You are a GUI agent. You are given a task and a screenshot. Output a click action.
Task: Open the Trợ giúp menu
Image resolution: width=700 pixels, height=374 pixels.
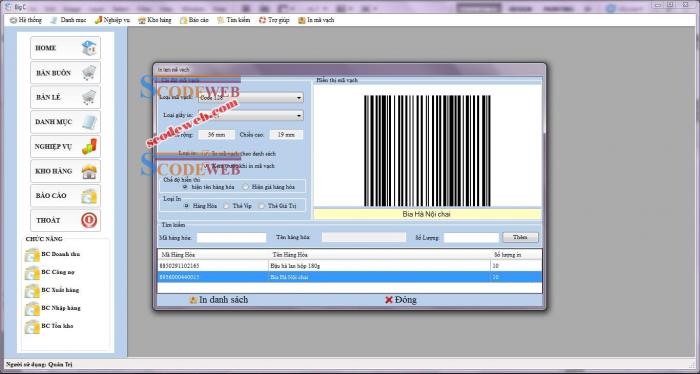[274, 20]
